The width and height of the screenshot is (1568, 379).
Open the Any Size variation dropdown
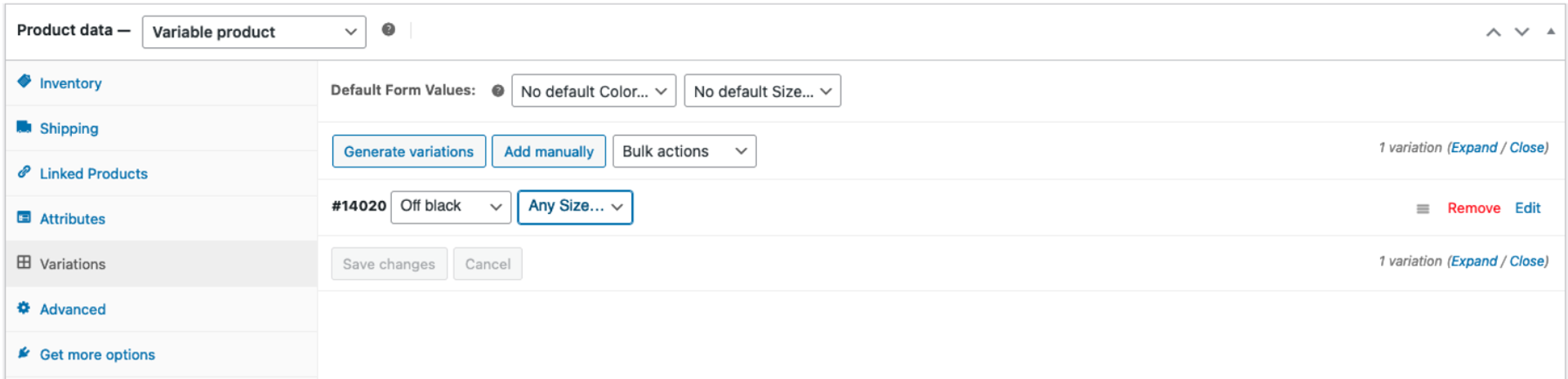pos(575,207)
